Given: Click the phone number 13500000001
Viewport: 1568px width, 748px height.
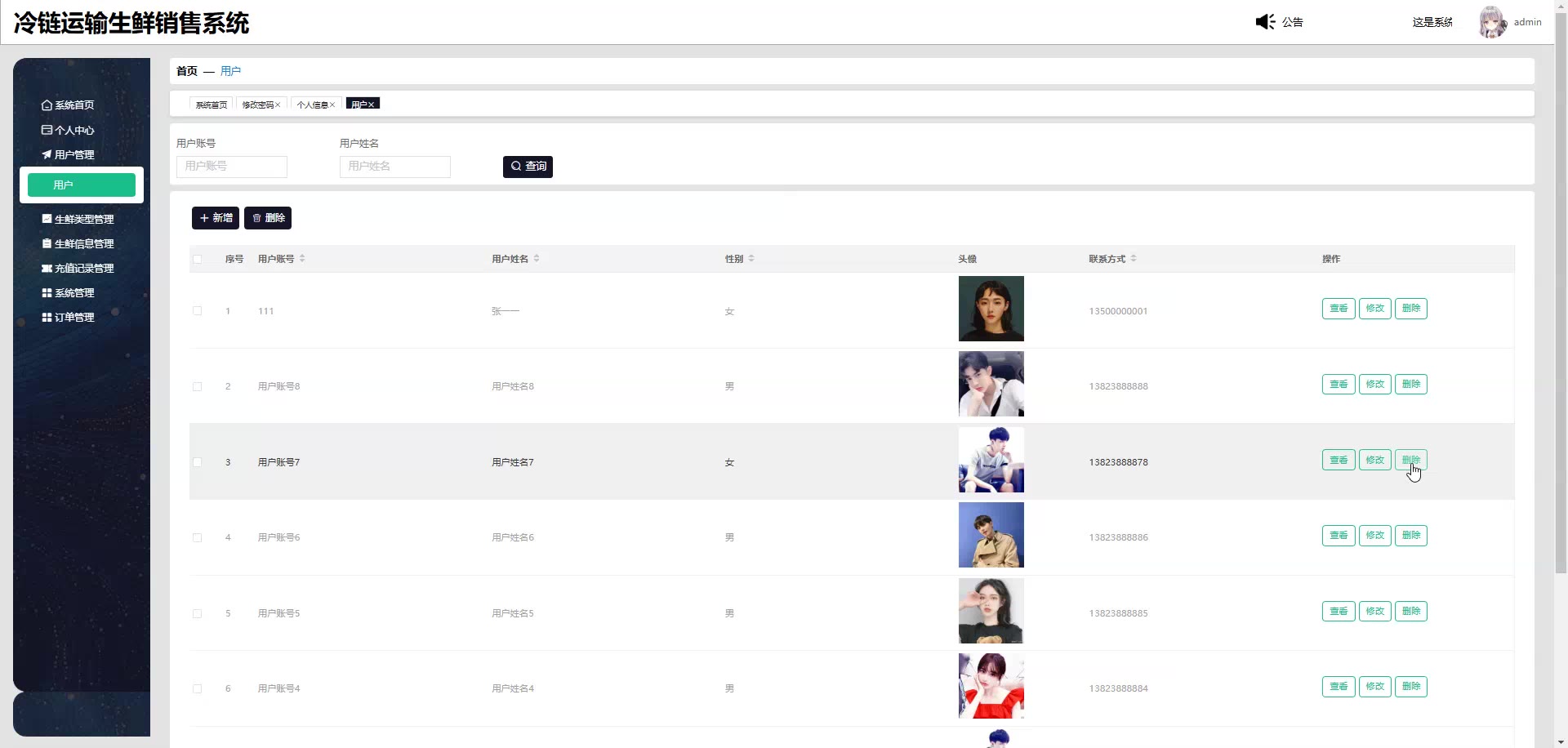Looking at the screenshot, I should (x=1118, y=311).
